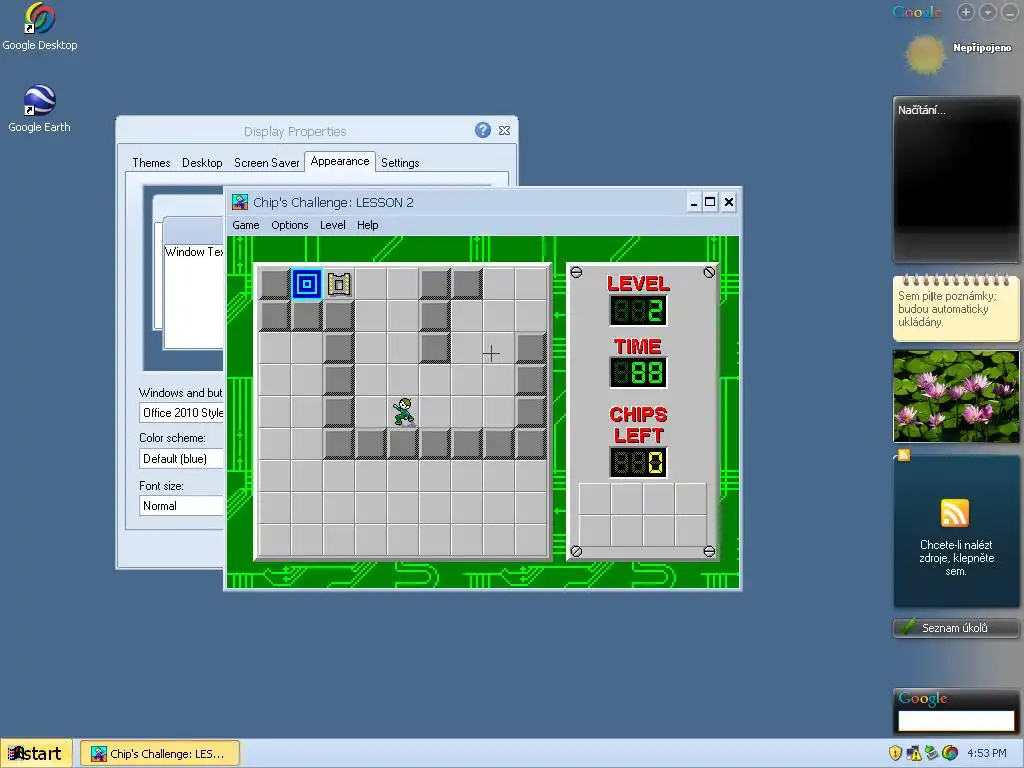1024x768 pixels.
Task: Open the Level menu
Action: [332, 225]
